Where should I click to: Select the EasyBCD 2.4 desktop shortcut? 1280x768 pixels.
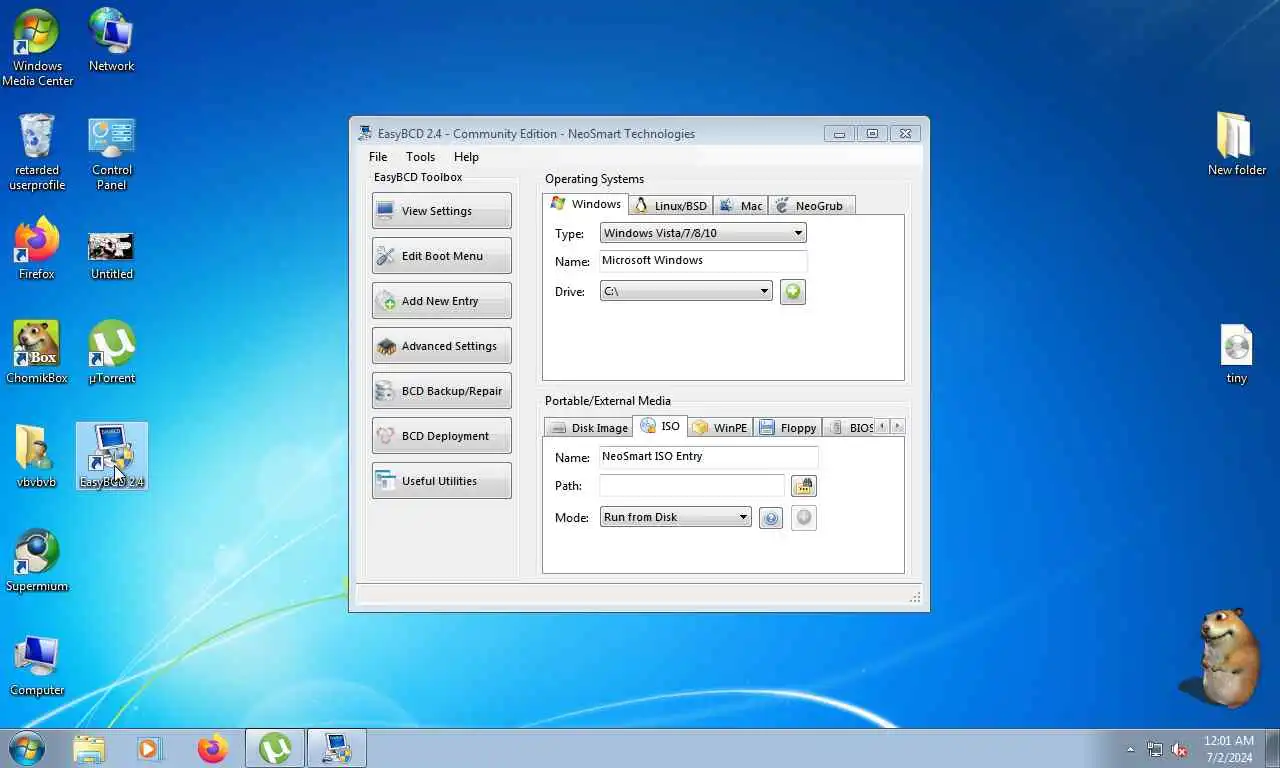pyautogui.click(x=111, y=457)
